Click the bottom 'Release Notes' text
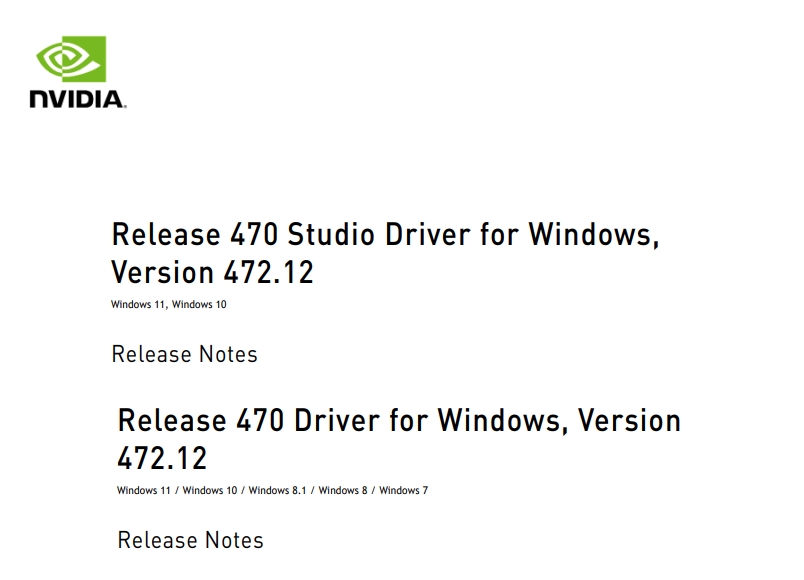Screen dimensions: 804x580 click(x=191, y=541)
